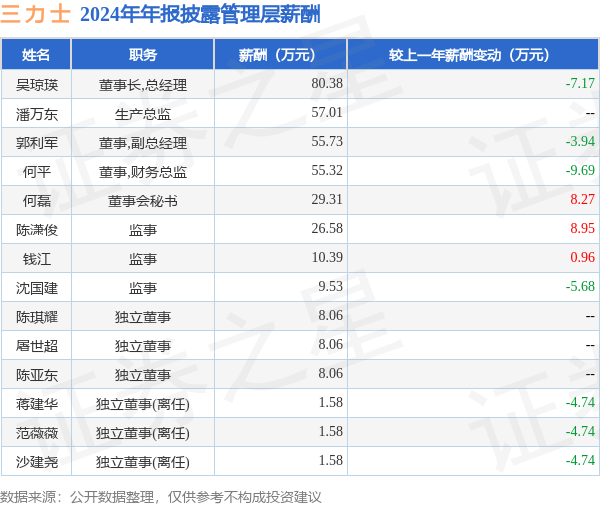Click salary 8.06 in 屠世超 row

point(330,345)
